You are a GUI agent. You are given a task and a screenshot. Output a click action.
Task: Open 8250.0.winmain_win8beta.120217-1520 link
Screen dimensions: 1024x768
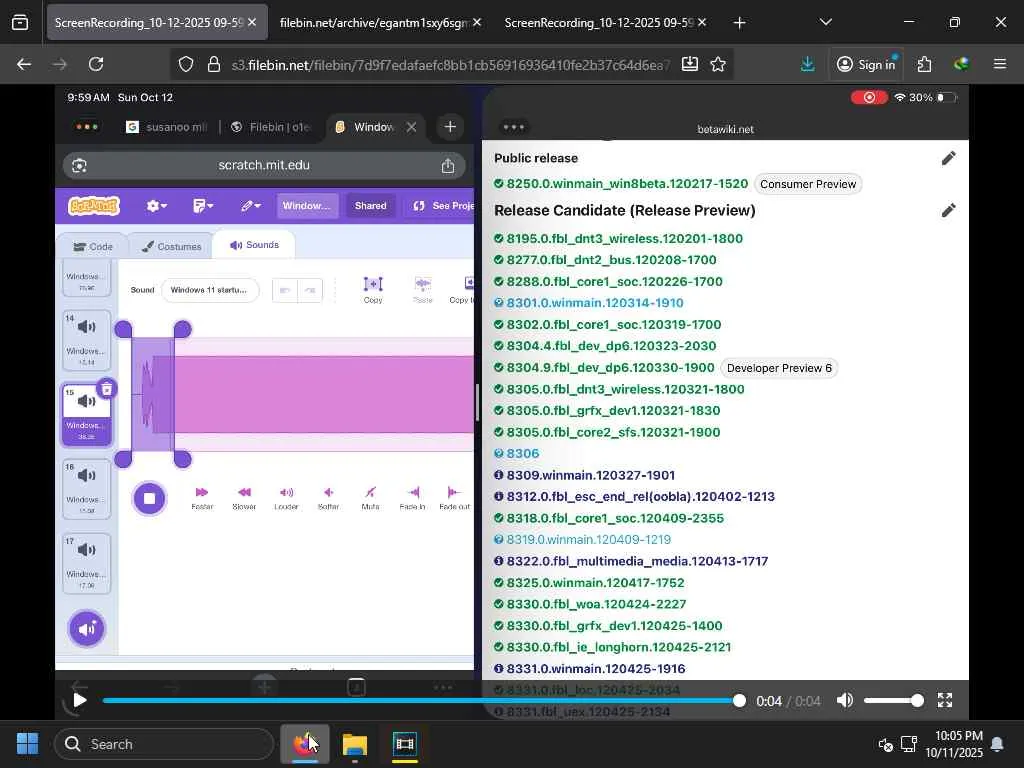627,184
